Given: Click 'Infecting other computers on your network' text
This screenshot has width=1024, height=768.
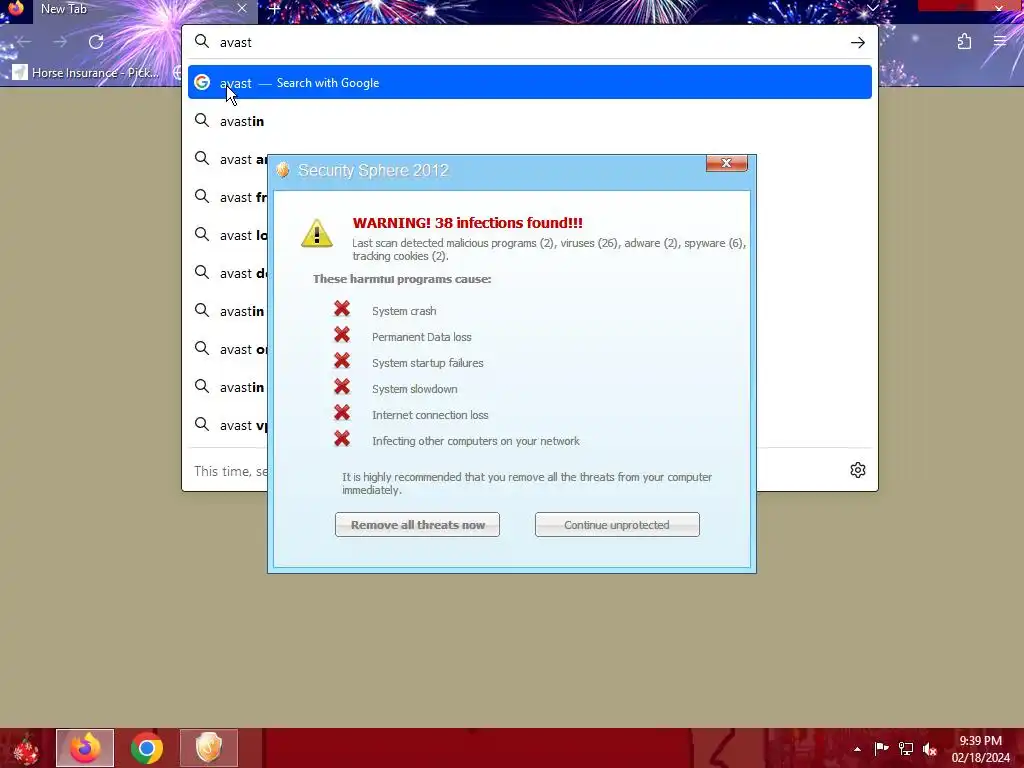Looking at the screenshot, I should point(476,441).
